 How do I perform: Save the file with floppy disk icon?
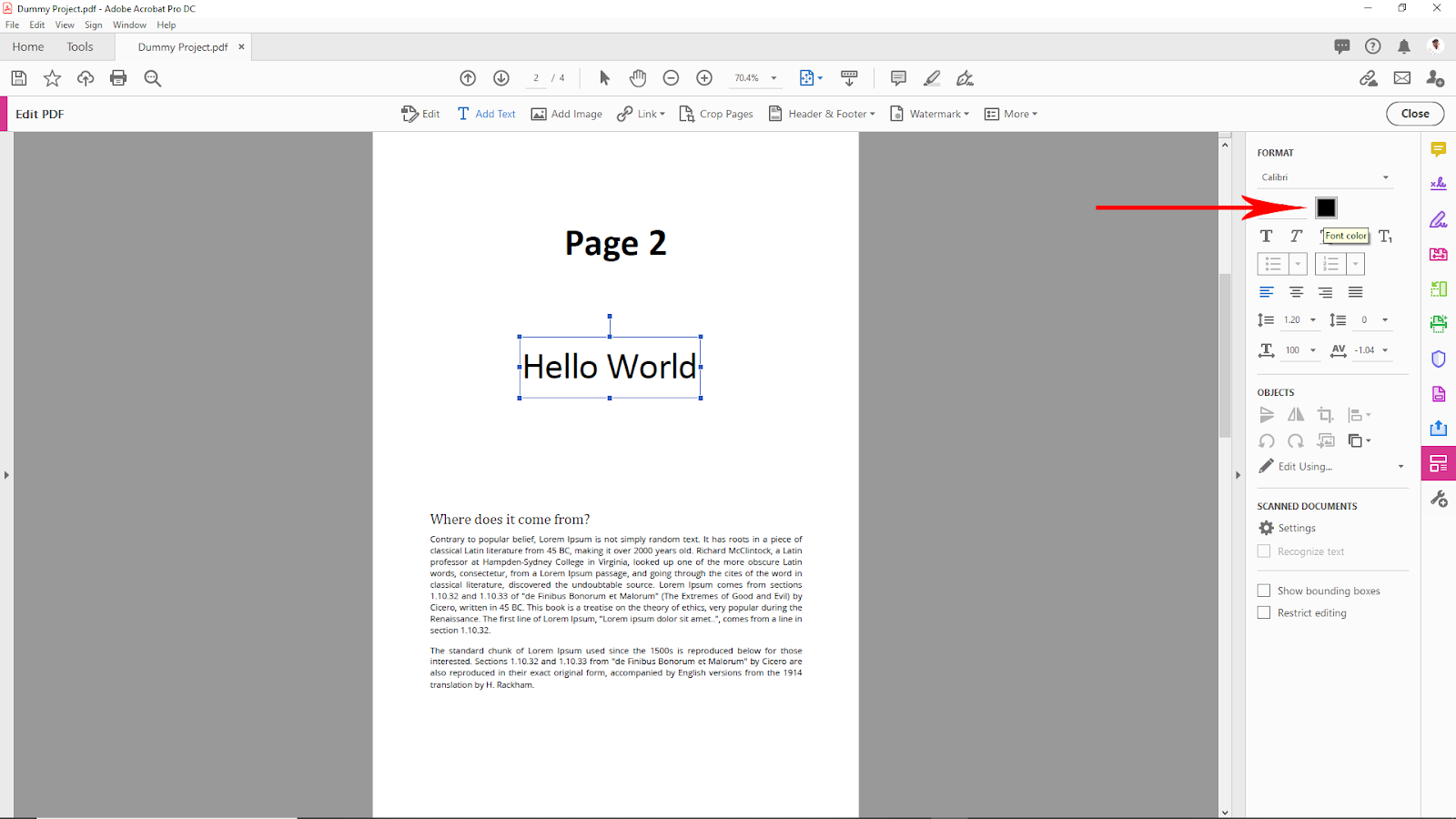pos(19,78)
